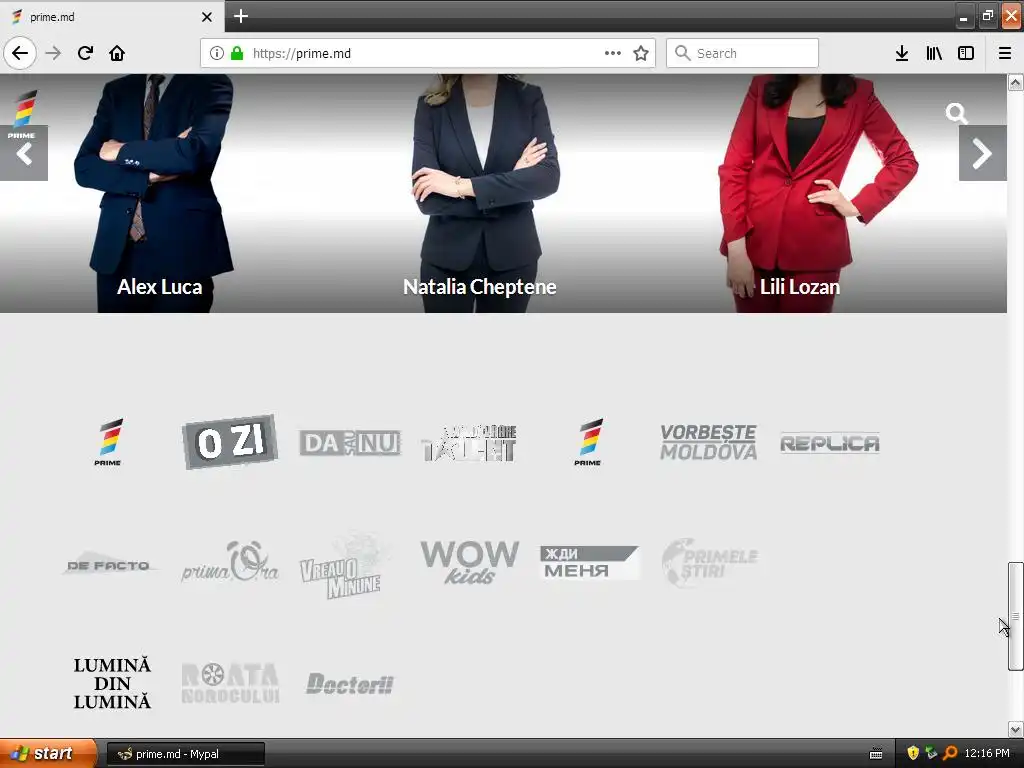Toggle the sidebar view icon
This screenshot has height=768, width=1024.
click(x=966, y=53)
